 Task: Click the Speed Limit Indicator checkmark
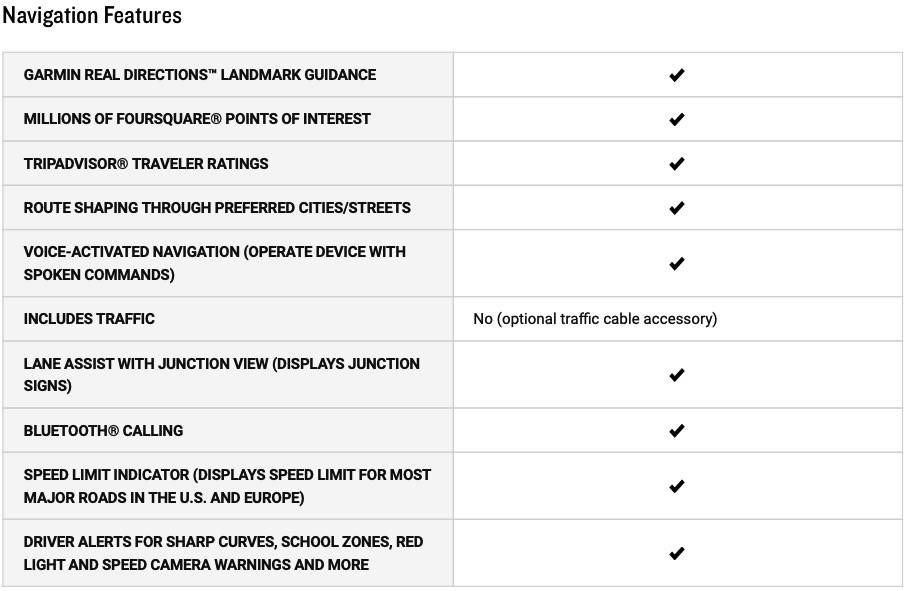point(677,486)
